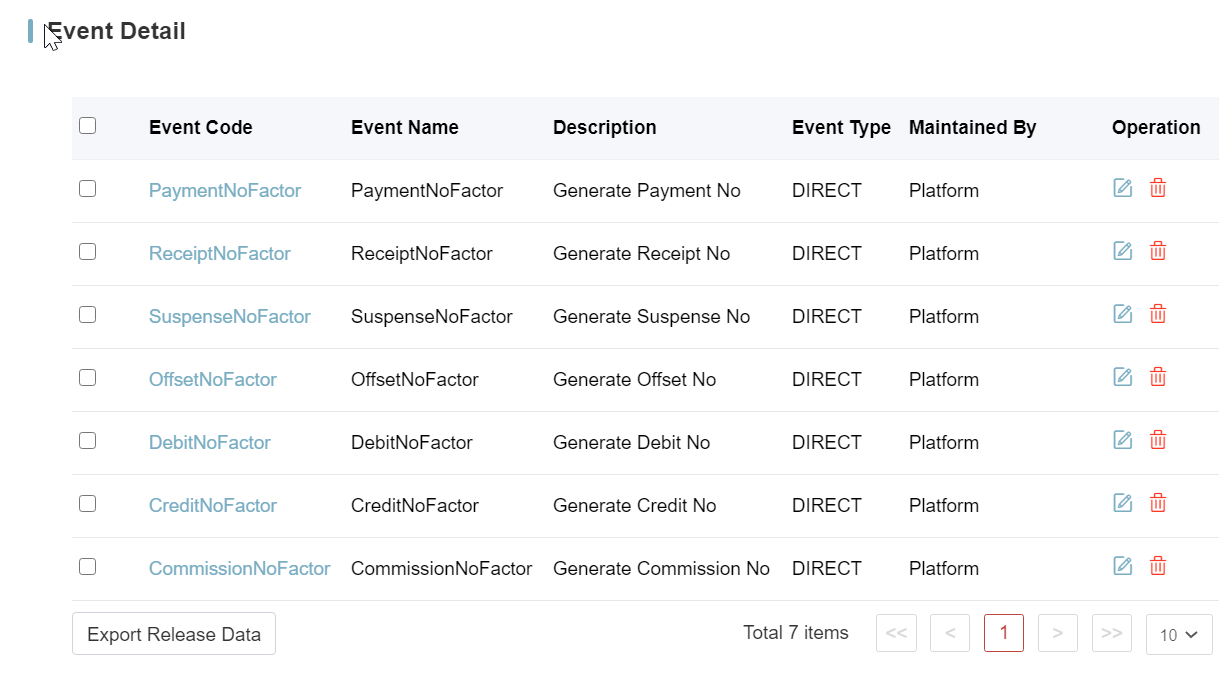Click edit icon for ReceiptNoFactor
This screenshot has width=1230, height=676.
[x=1123, y=251]
